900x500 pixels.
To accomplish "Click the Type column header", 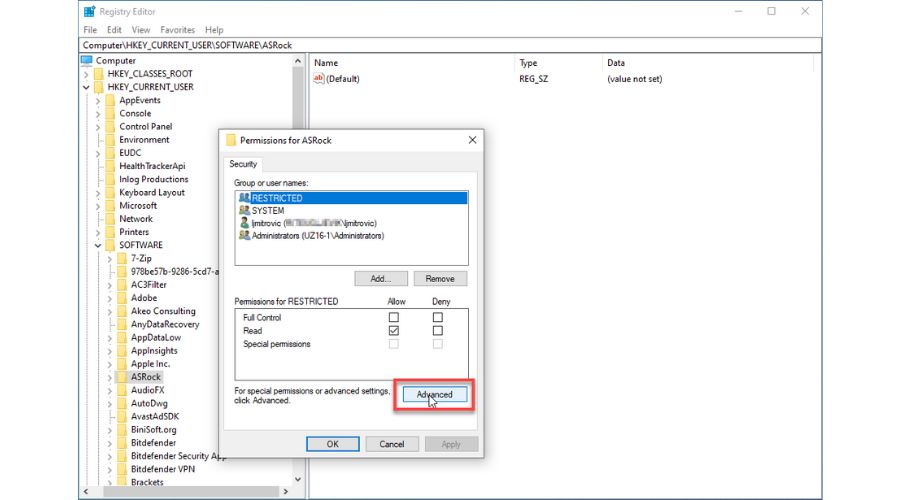I will tap(558, 63).
